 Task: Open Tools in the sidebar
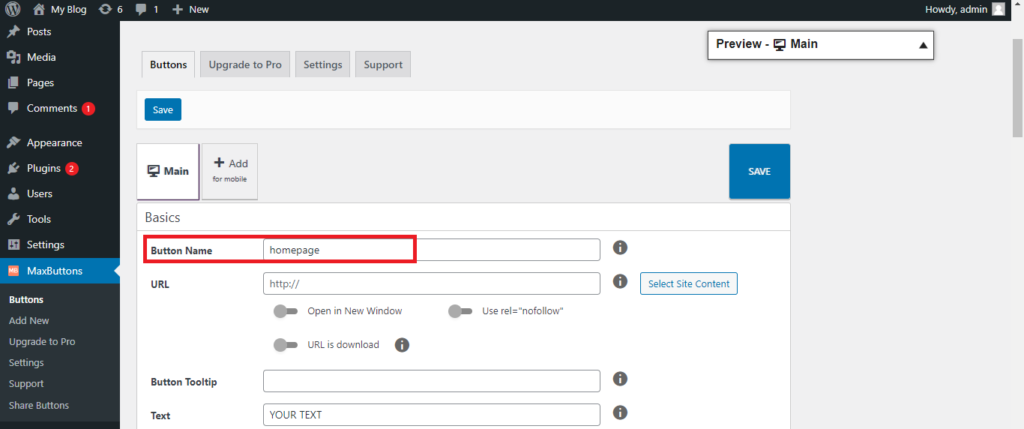point(39,219)
